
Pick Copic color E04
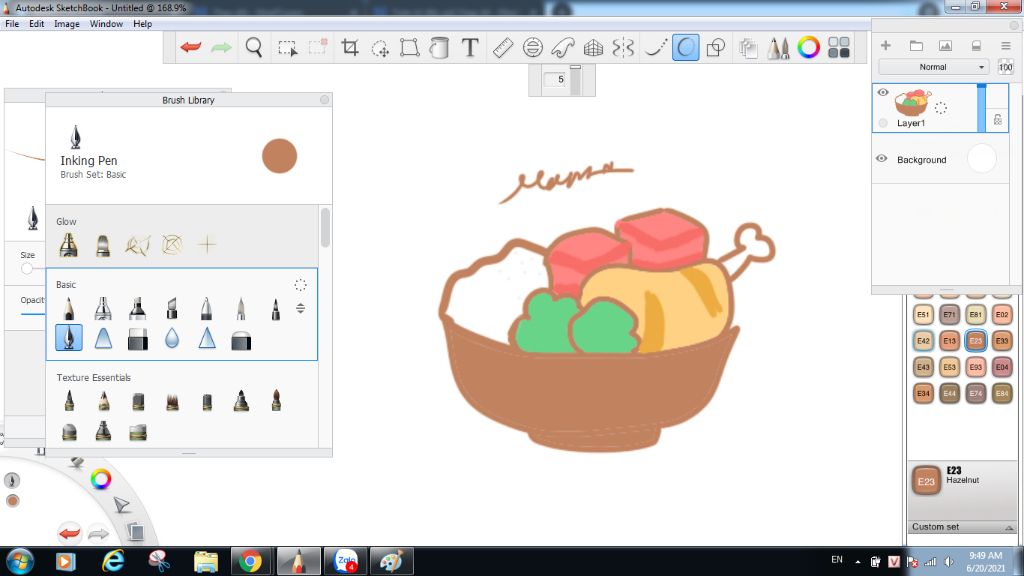pyautogui.click(x=1002, y=366)
